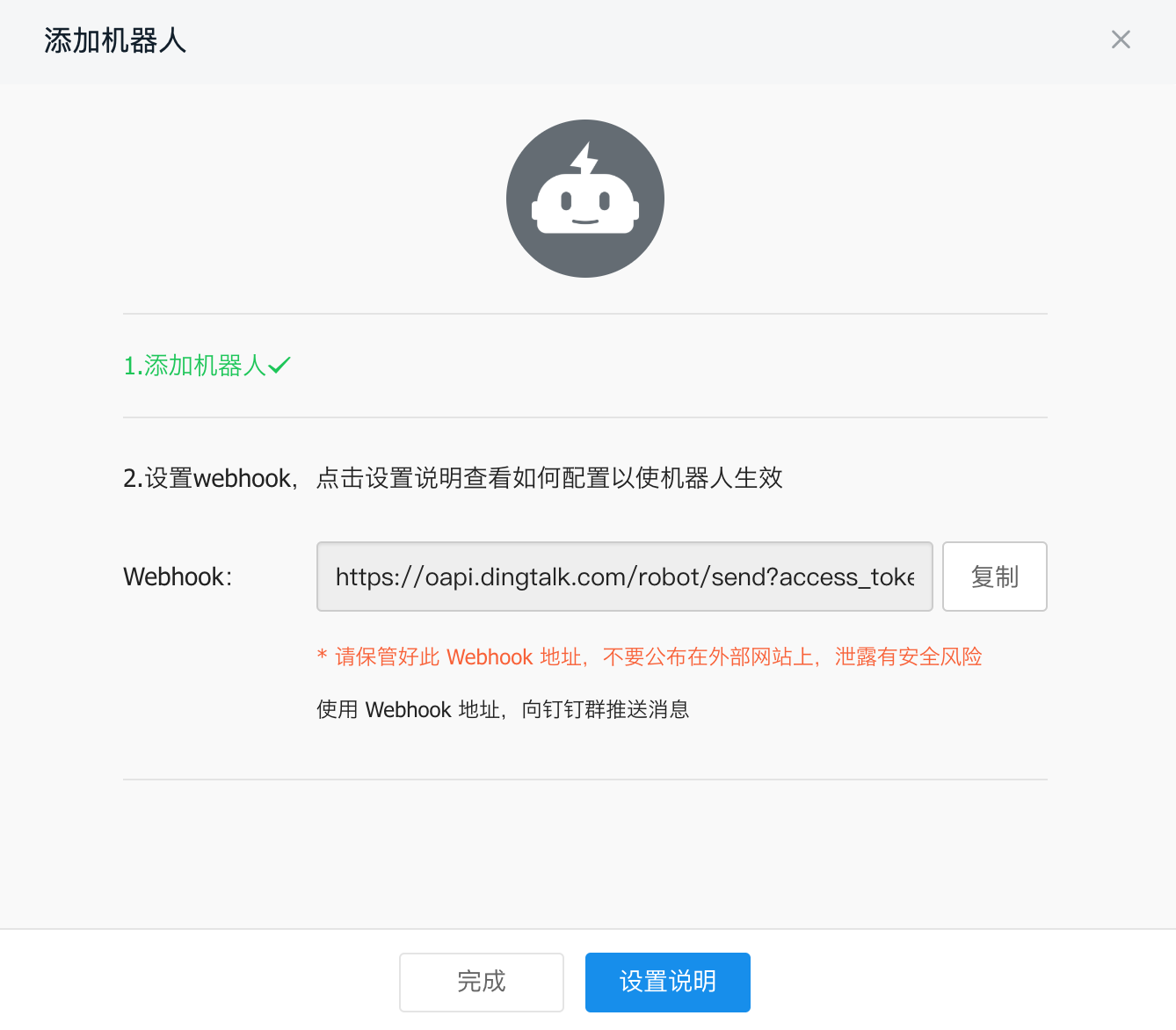Click the lightning bolt on the robot logo

pos(584,158)
